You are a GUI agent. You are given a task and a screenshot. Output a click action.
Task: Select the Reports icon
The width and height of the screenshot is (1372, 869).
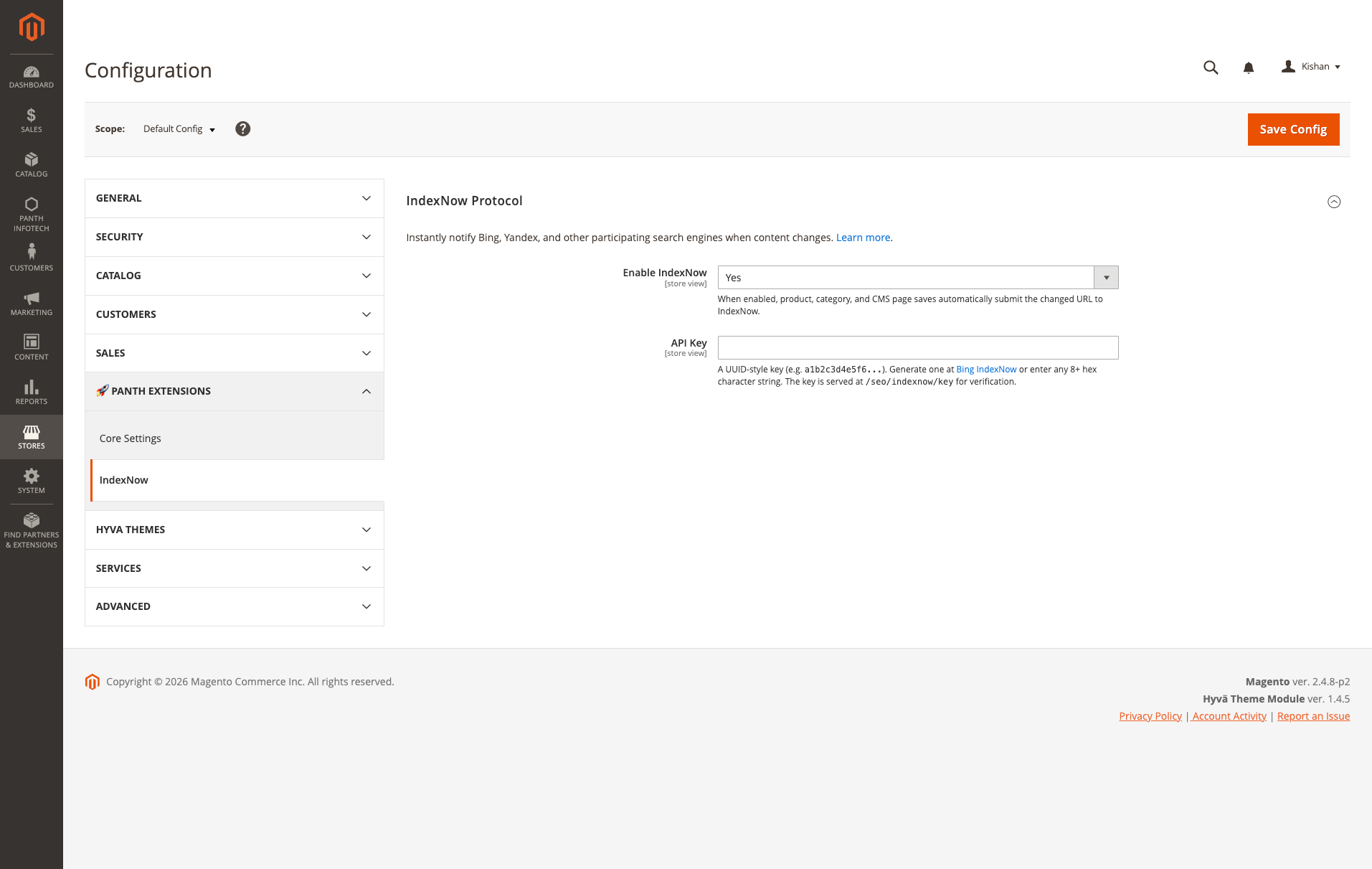coord(31,392)
